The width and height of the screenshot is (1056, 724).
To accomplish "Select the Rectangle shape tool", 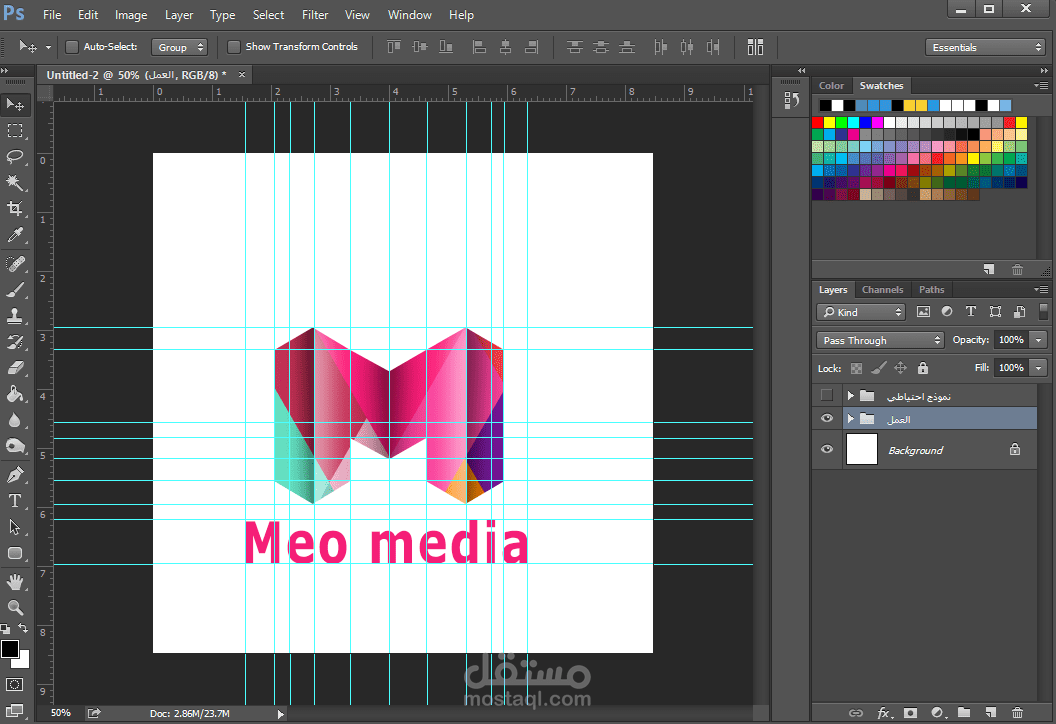I will (x=15, y=554).
